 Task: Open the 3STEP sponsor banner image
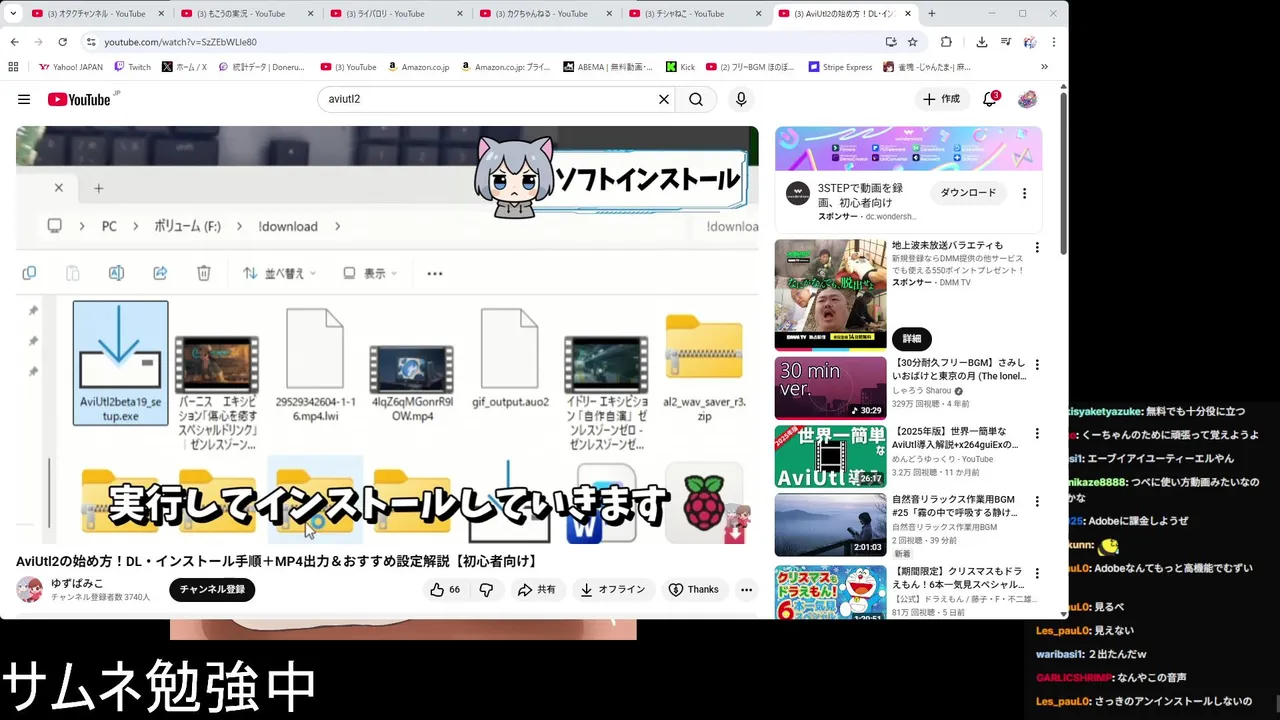pyautogui.click(x=908, y=148)
